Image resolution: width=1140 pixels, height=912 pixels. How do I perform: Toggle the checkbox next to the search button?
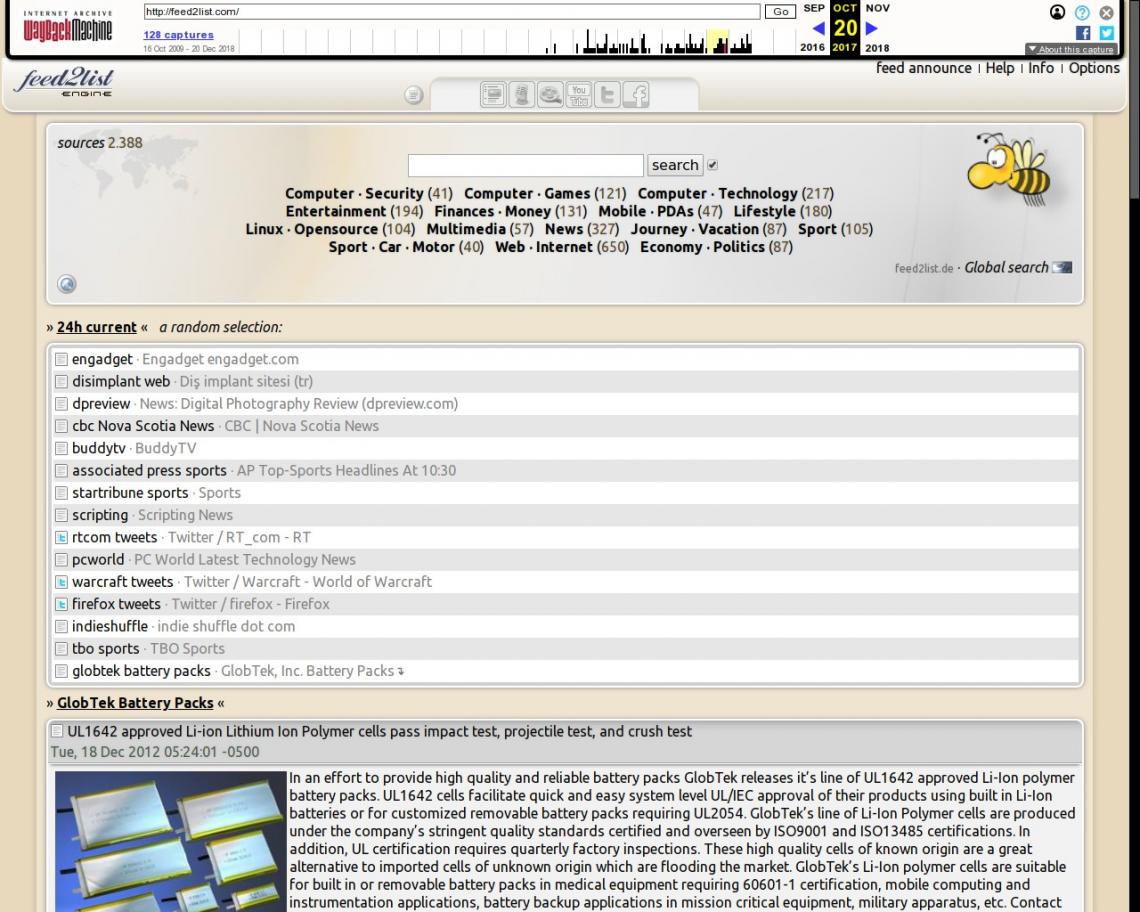712,165
